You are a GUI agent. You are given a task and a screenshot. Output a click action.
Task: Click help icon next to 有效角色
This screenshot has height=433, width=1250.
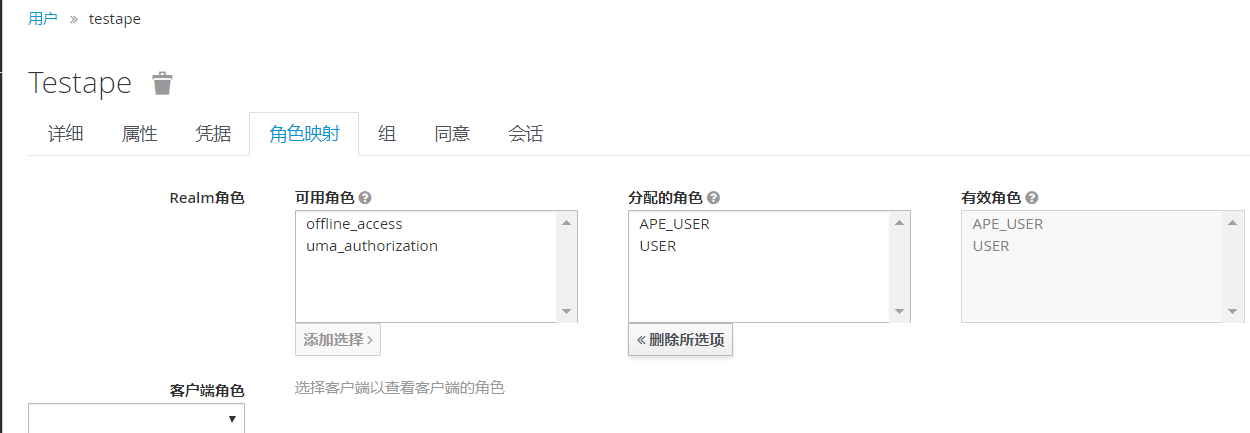coord(1031,198)
